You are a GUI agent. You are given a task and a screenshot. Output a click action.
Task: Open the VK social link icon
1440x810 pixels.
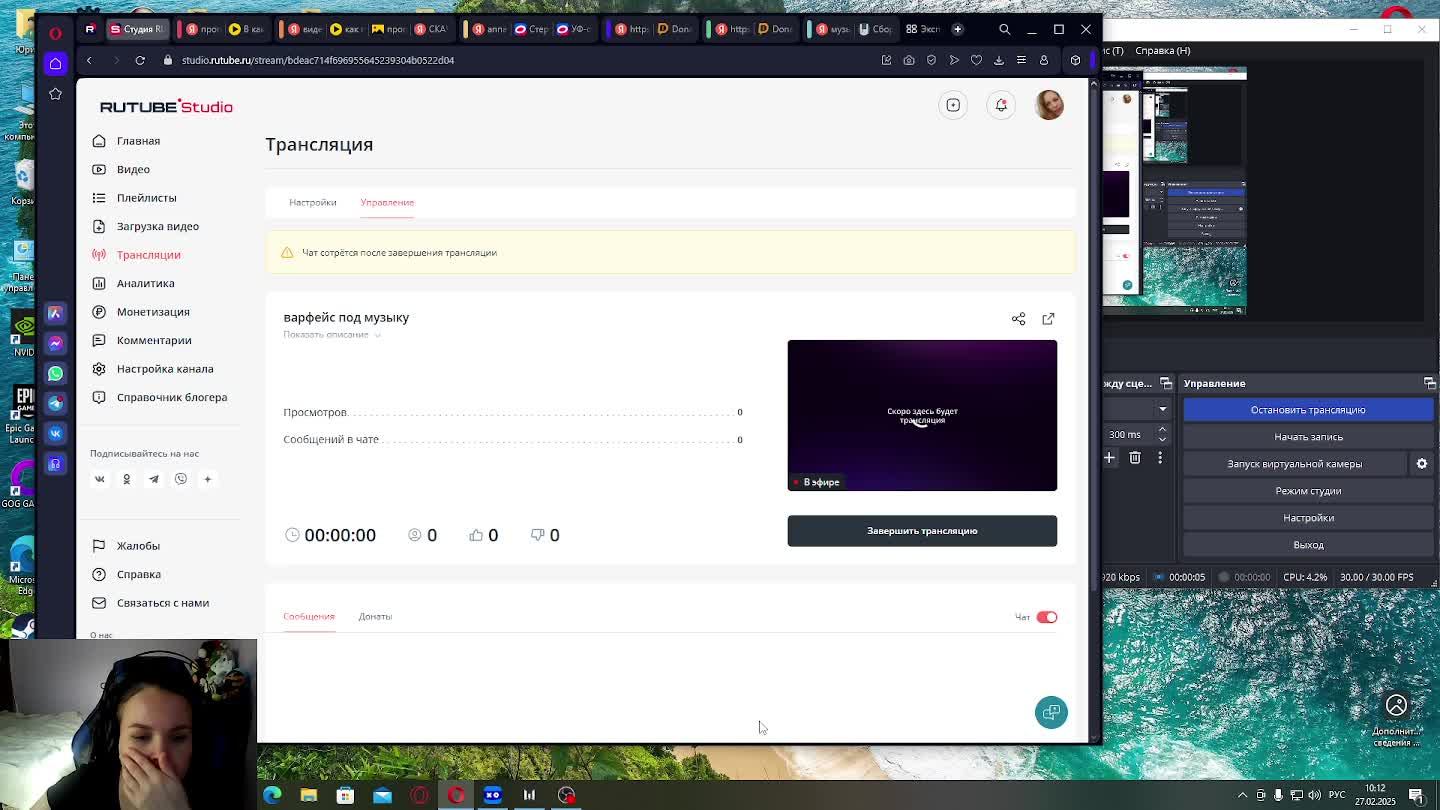[x=99, y=479]
